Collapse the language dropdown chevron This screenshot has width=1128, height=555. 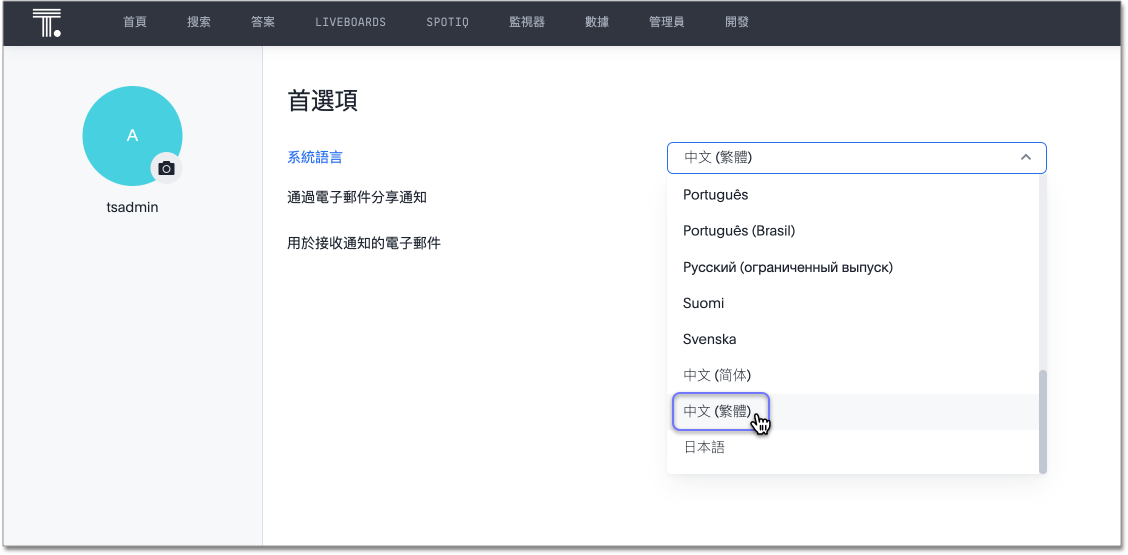tap(1025, 158)
